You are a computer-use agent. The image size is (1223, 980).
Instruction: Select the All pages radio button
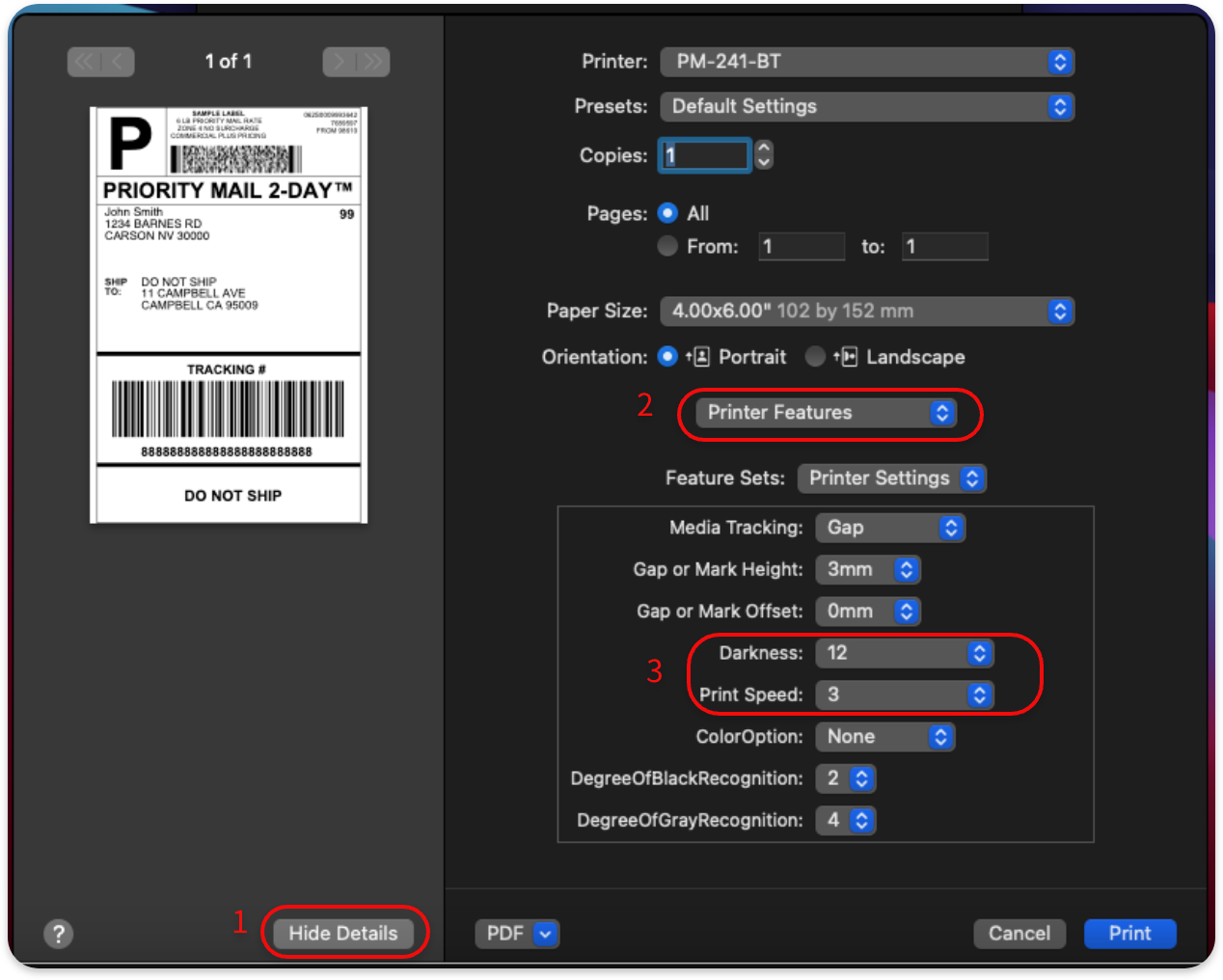click(667, 213)
